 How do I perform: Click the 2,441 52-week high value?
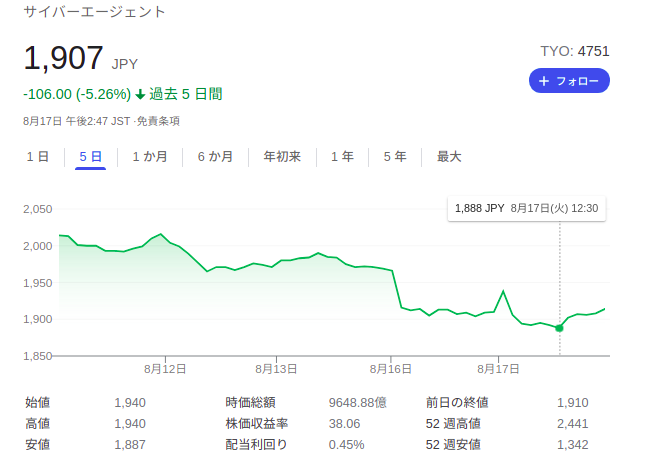[x=573, y=423]
